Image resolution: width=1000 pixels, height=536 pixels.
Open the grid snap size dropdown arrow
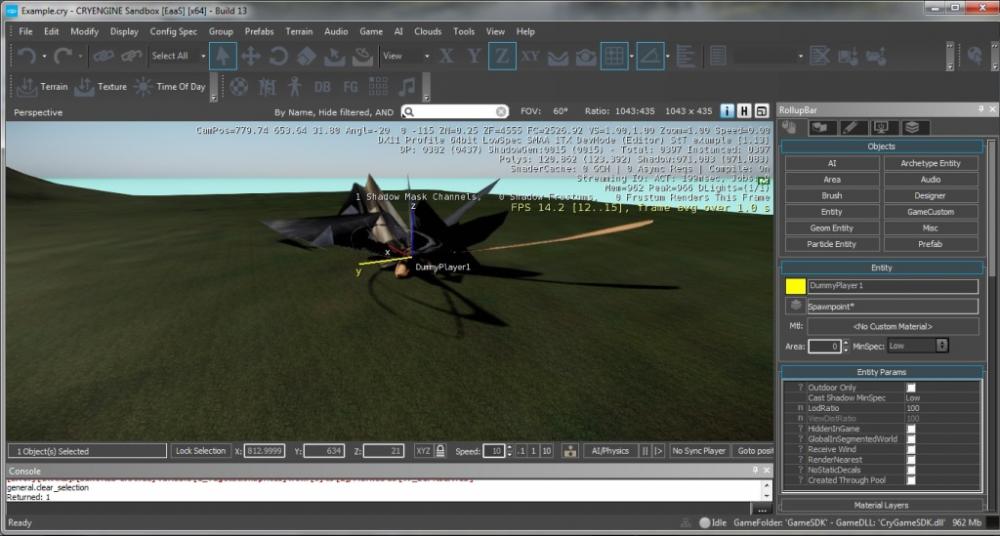point(632,56)
